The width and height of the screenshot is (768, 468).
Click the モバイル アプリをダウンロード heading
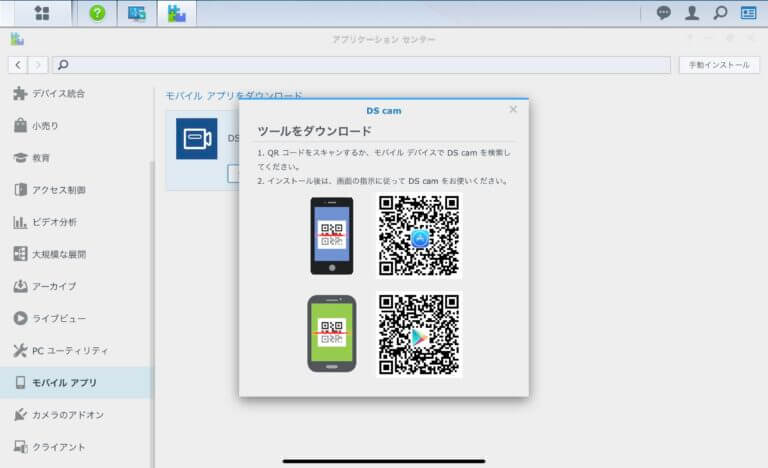click(234, 95)
